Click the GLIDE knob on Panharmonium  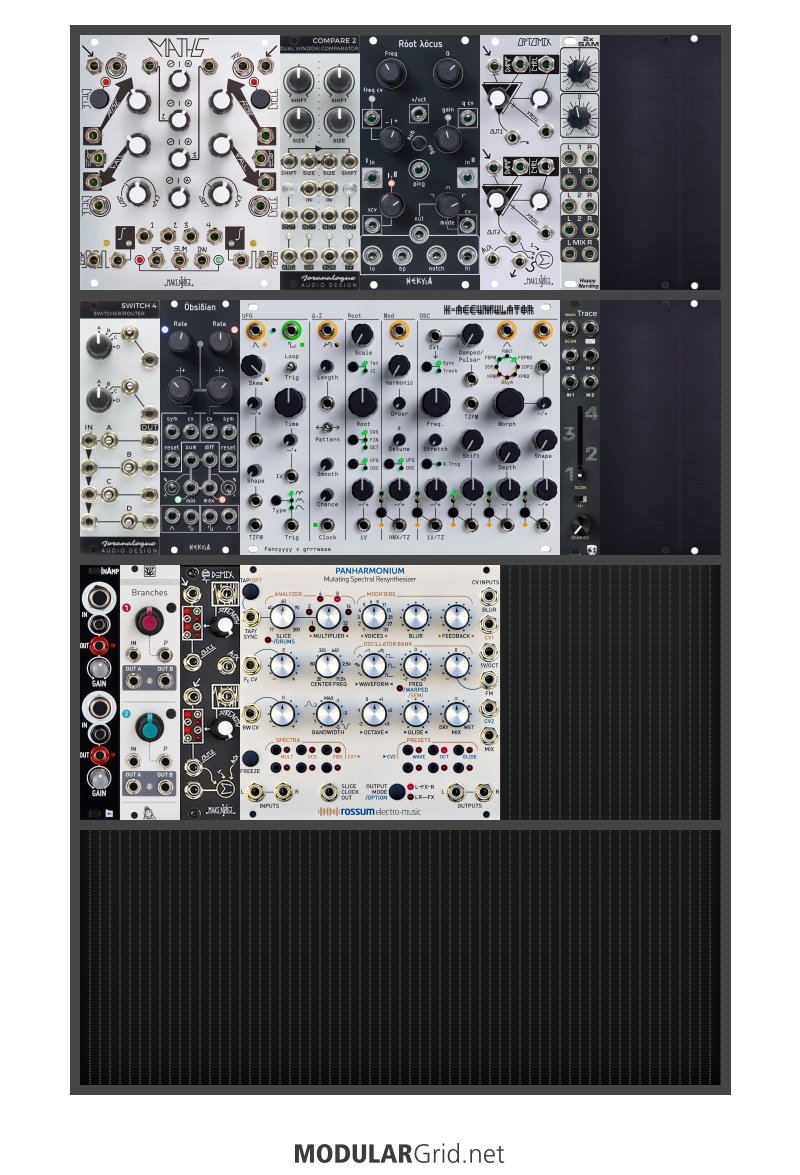(x=415, y=713)
